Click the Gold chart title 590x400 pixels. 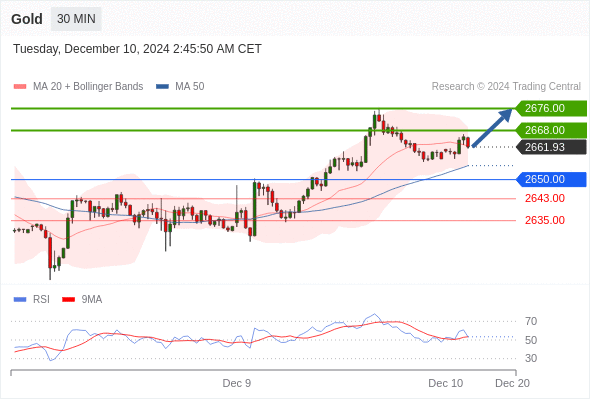[27, 19]
